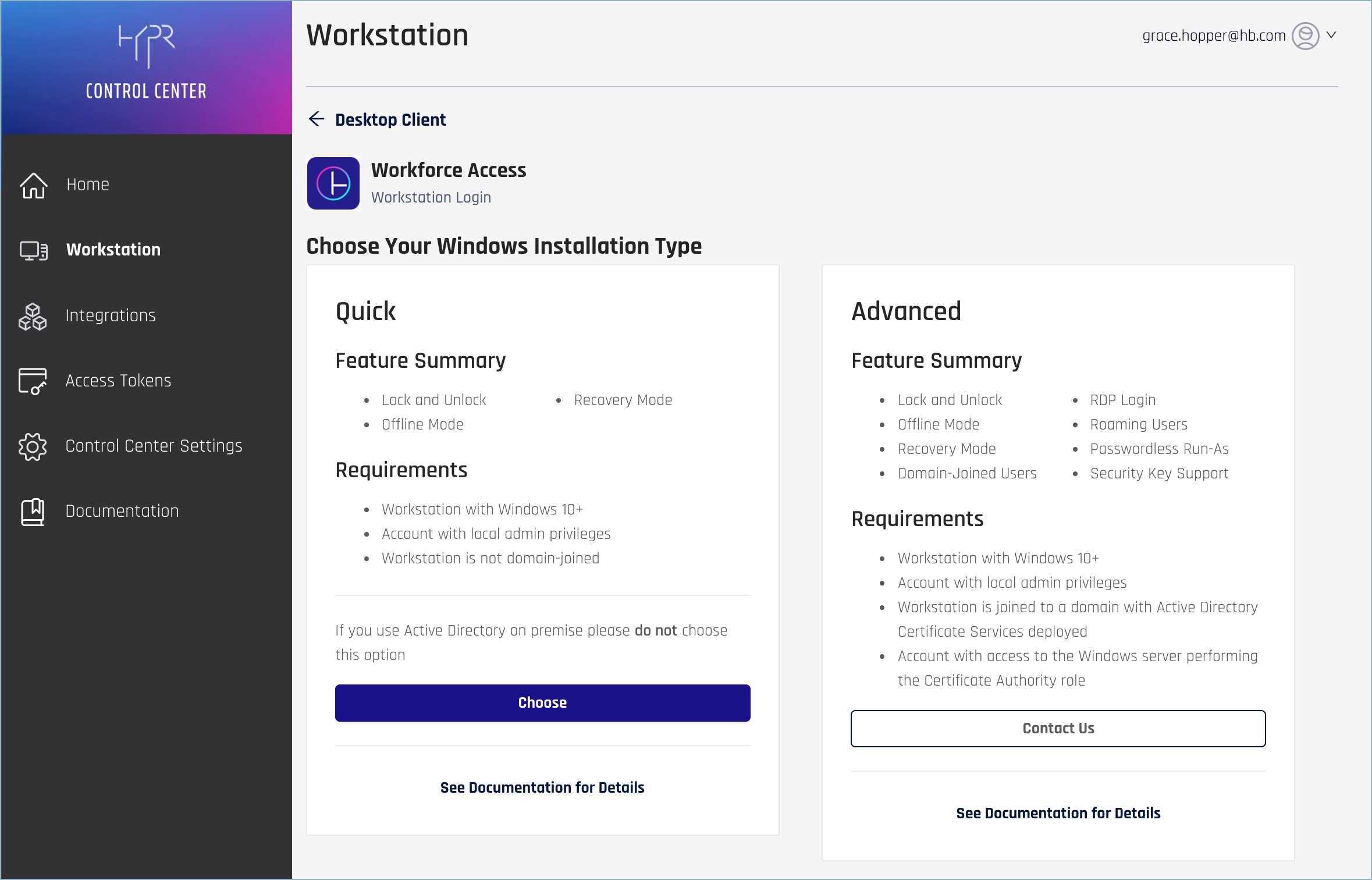Click the Control Center Settings gear icon
The height and width of the screenshot is (880, 1372).
[33, 446]
